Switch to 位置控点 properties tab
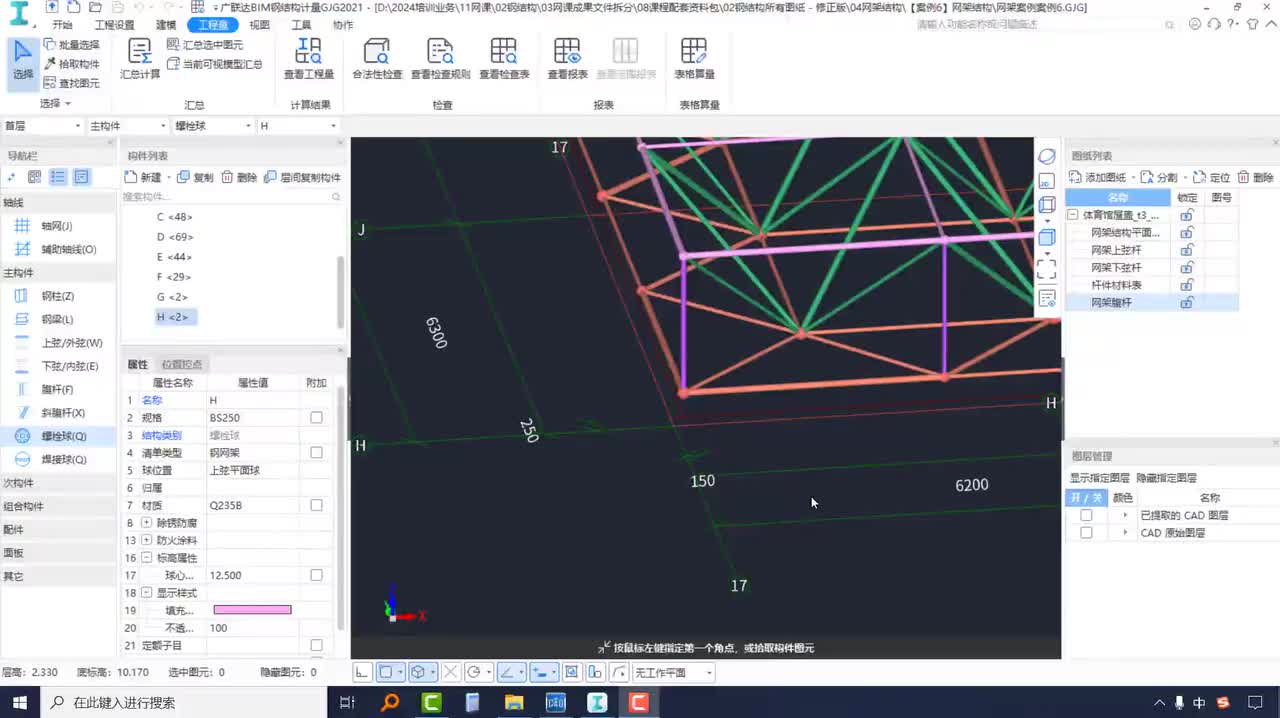1280x718 pixels. (182, 364)
